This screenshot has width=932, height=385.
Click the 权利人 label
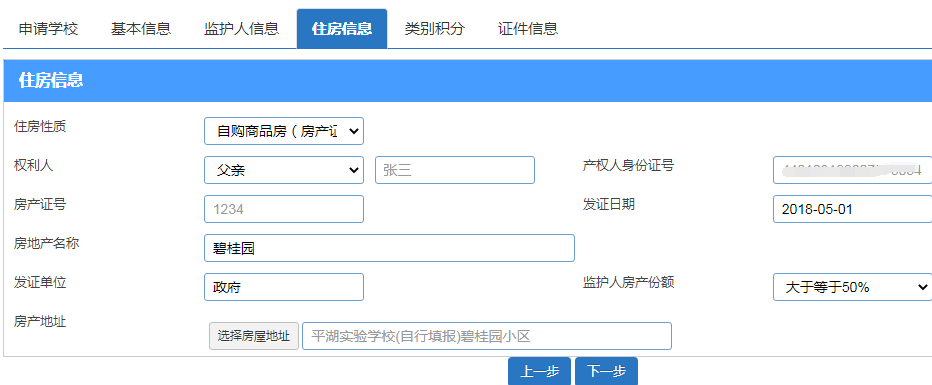[x=33, y=166]
